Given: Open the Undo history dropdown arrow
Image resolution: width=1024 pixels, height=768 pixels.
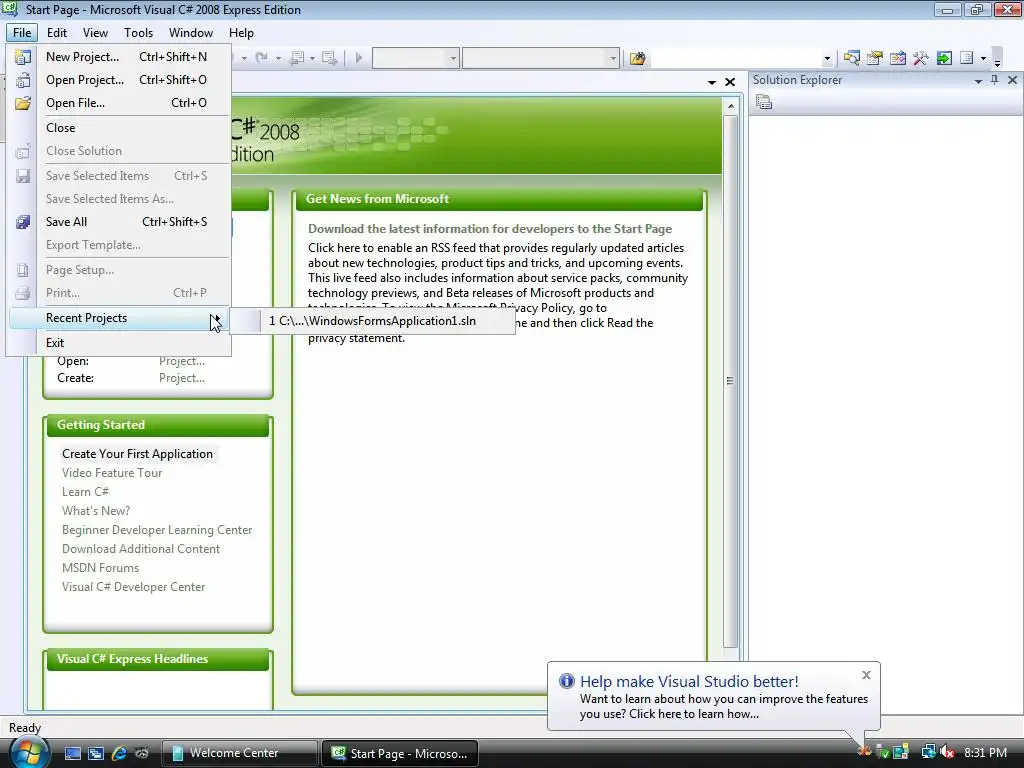Looking at the screenshot, I should pyautogui.click(x=244, y=58).
